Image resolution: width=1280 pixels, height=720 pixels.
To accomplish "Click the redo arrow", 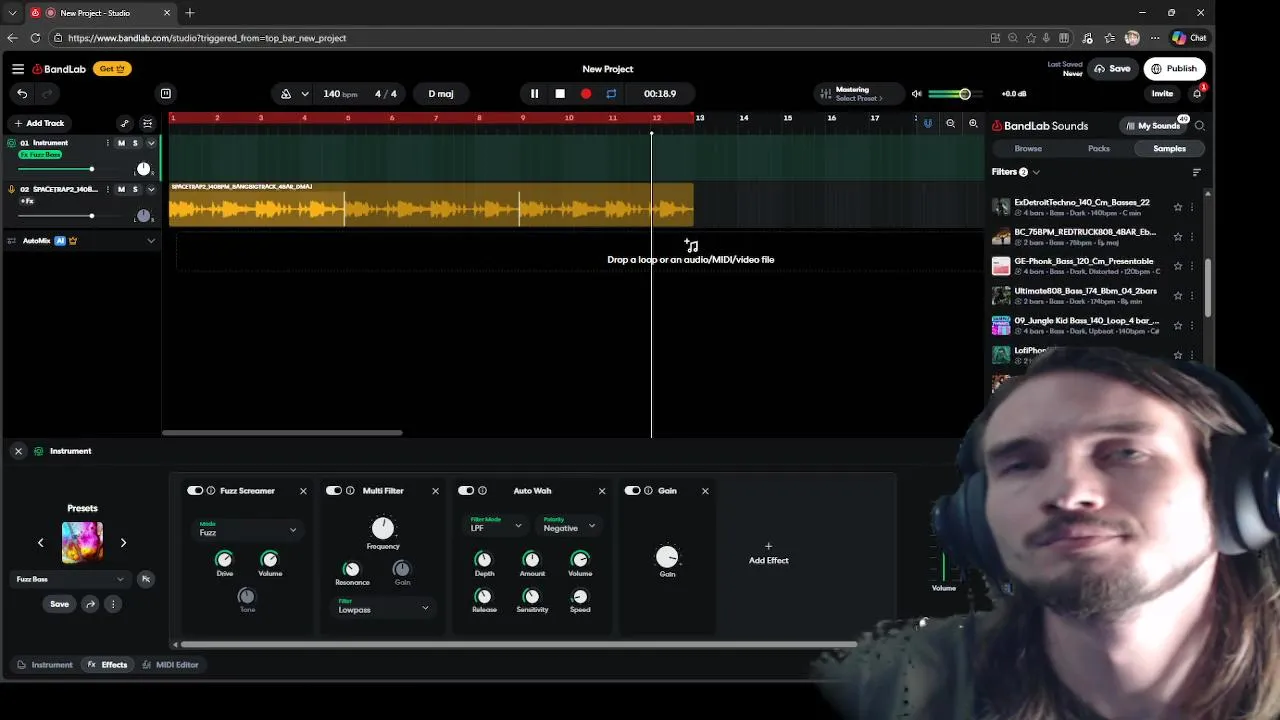I will (x=46, y=94).
